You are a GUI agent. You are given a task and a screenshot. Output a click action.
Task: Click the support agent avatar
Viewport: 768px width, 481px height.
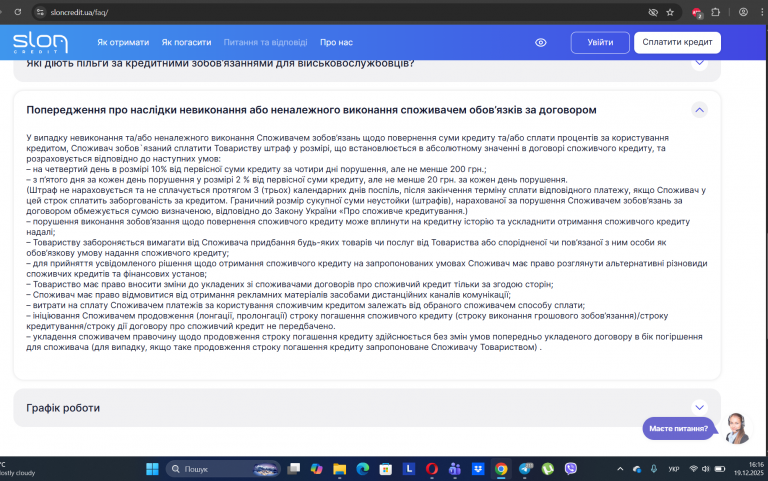coord(737,428)
